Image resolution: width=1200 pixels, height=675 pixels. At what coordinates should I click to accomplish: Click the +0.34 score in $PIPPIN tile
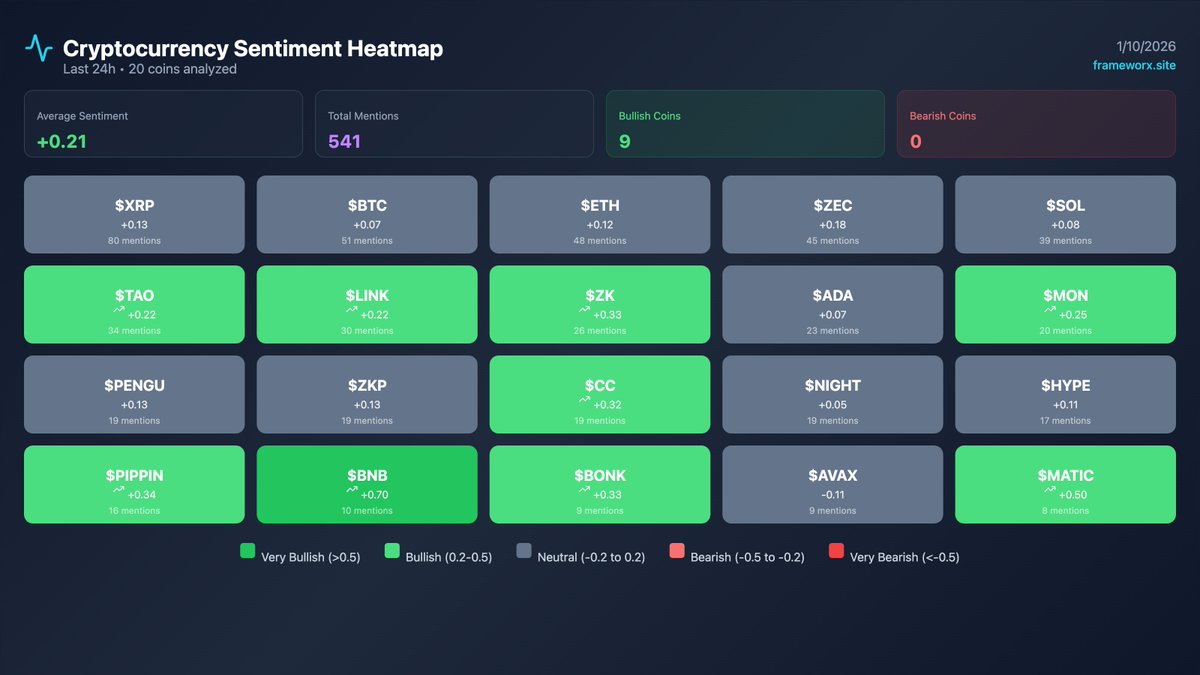[141, 495]
